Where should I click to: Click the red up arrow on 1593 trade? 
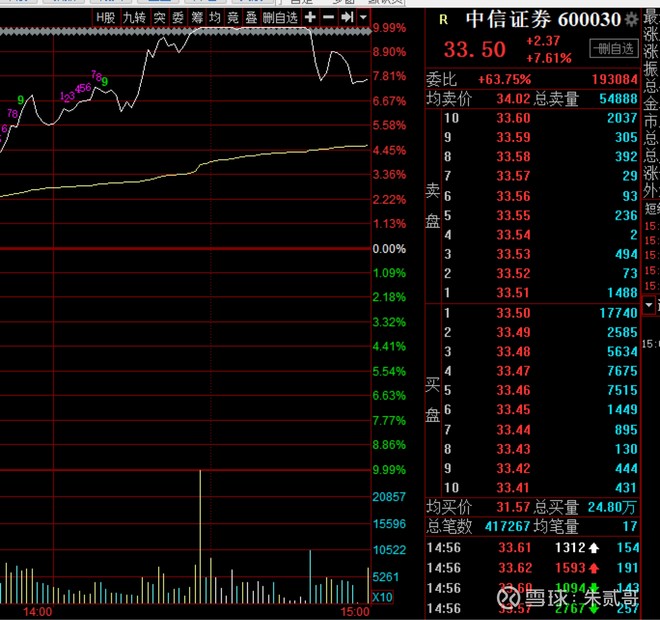(593, 568)
